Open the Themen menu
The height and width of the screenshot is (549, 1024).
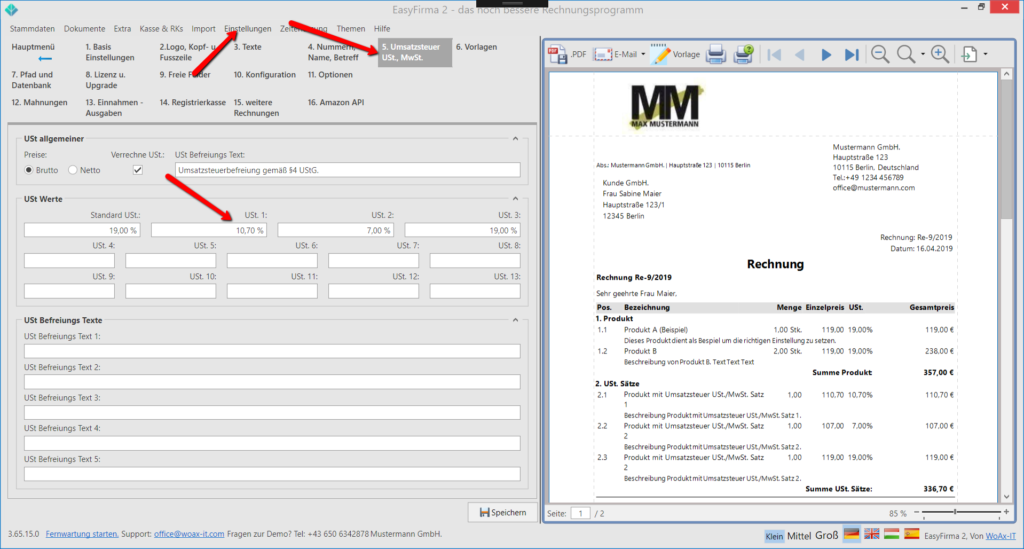point(351,29)
